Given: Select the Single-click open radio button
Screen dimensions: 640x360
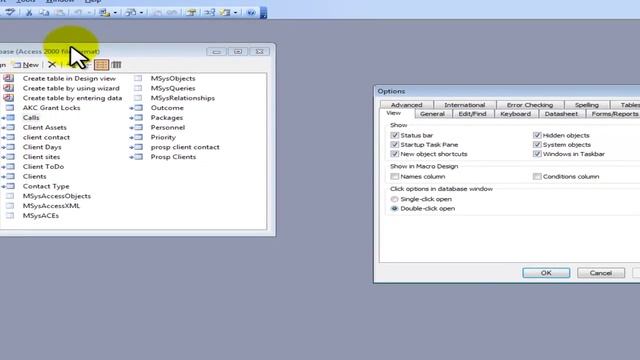Looking at the screenshot, I should 394,199.
